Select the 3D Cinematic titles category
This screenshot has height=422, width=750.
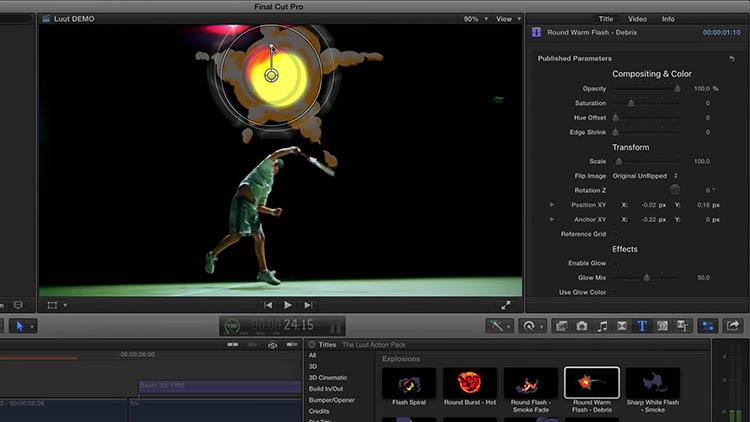click(328, 378)
